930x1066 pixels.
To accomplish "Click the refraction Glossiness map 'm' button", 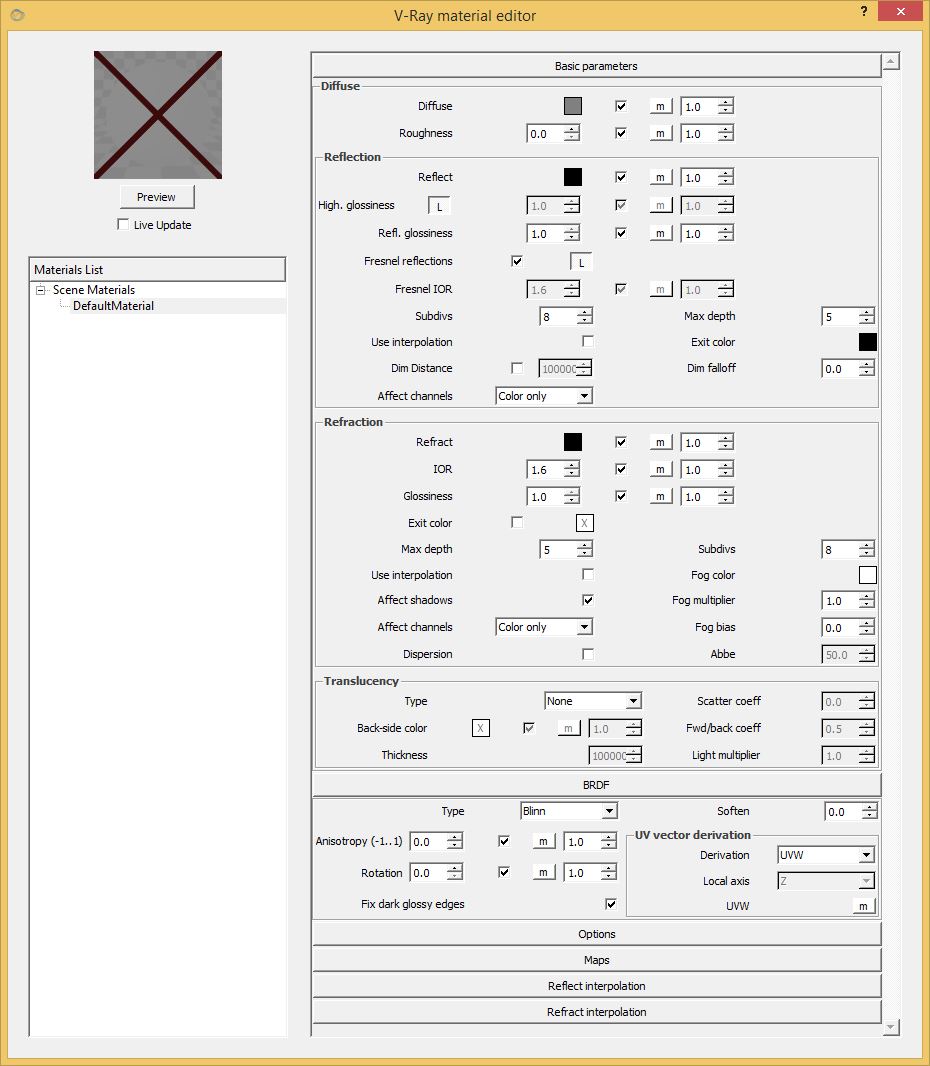I will (660, 496).
